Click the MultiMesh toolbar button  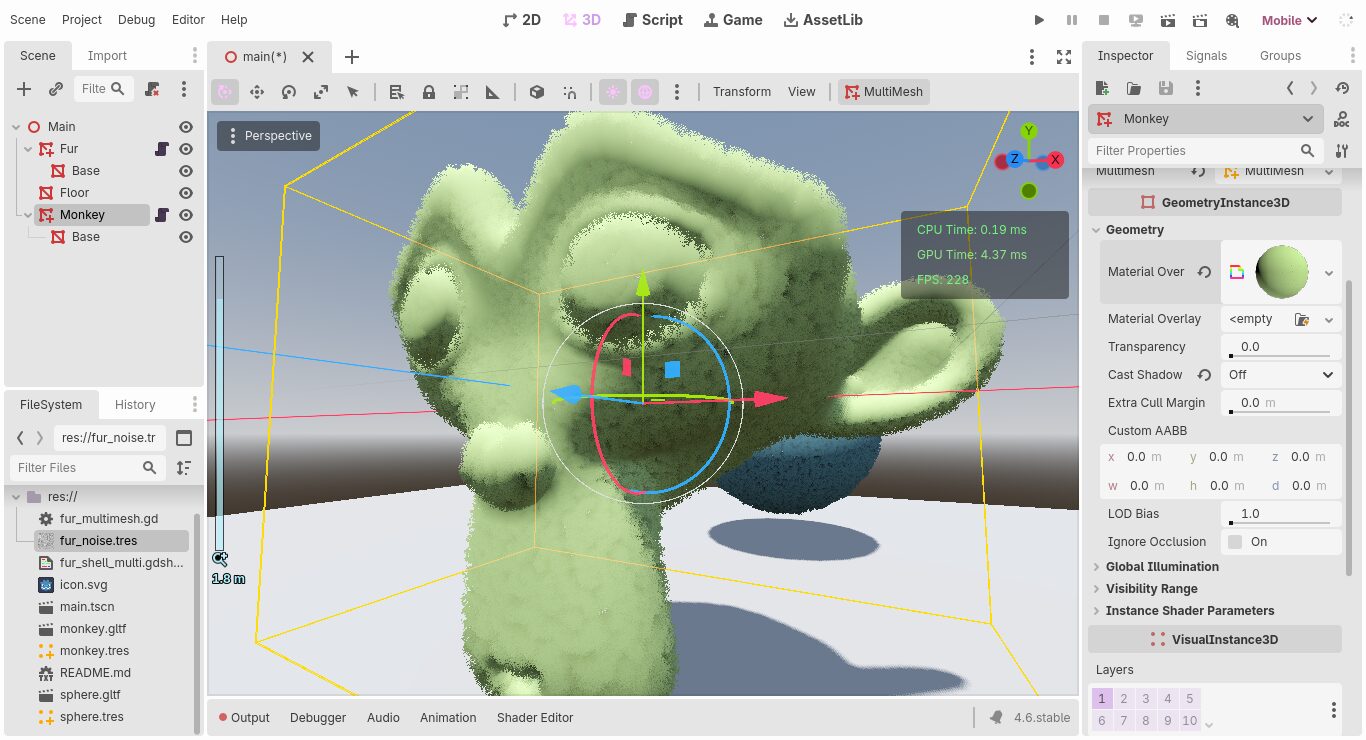pyautogui.click(x=883, y=92)
